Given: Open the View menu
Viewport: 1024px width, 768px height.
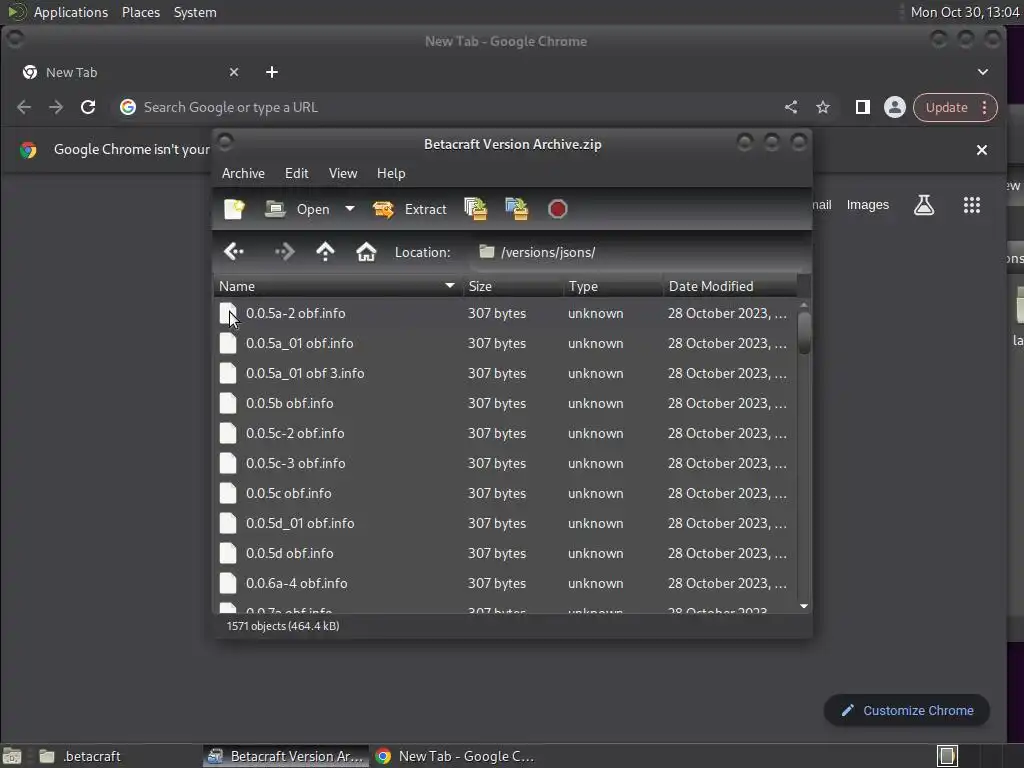Looking at the screenshot, I should (343, 173).
